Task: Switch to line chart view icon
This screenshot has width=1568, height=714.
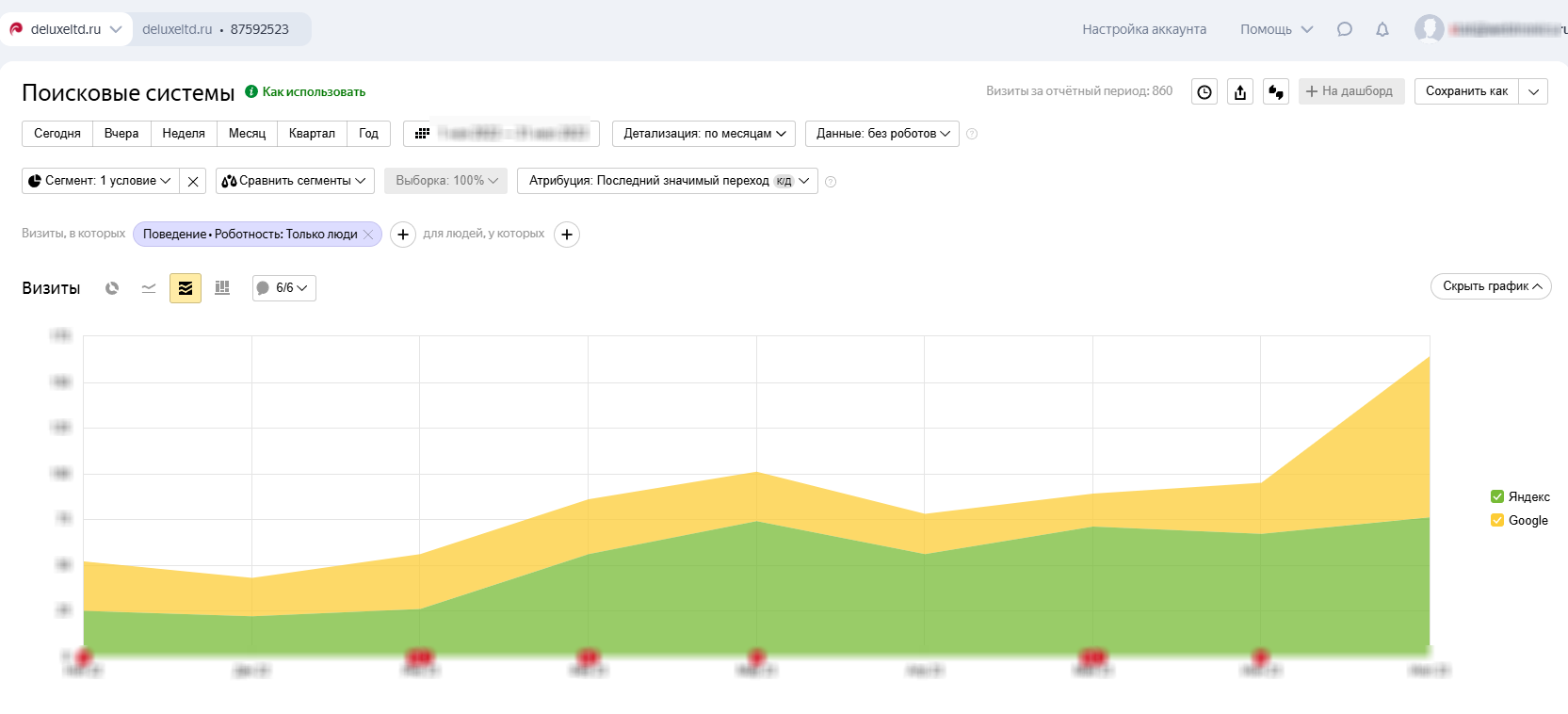Action: point(149,288)
